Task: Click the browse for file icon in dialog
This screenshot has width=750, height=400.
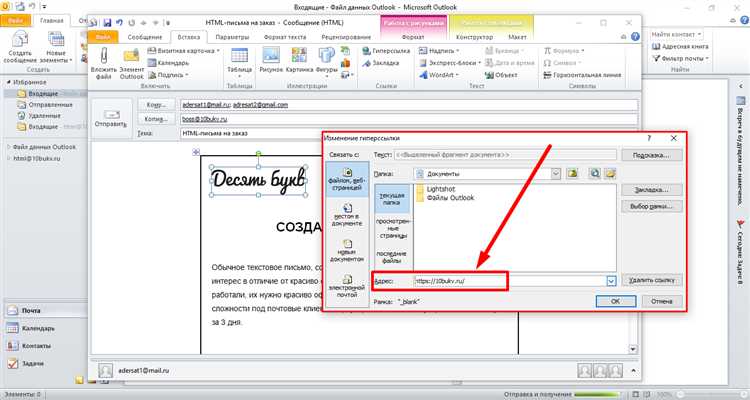Action: [610, 174]
